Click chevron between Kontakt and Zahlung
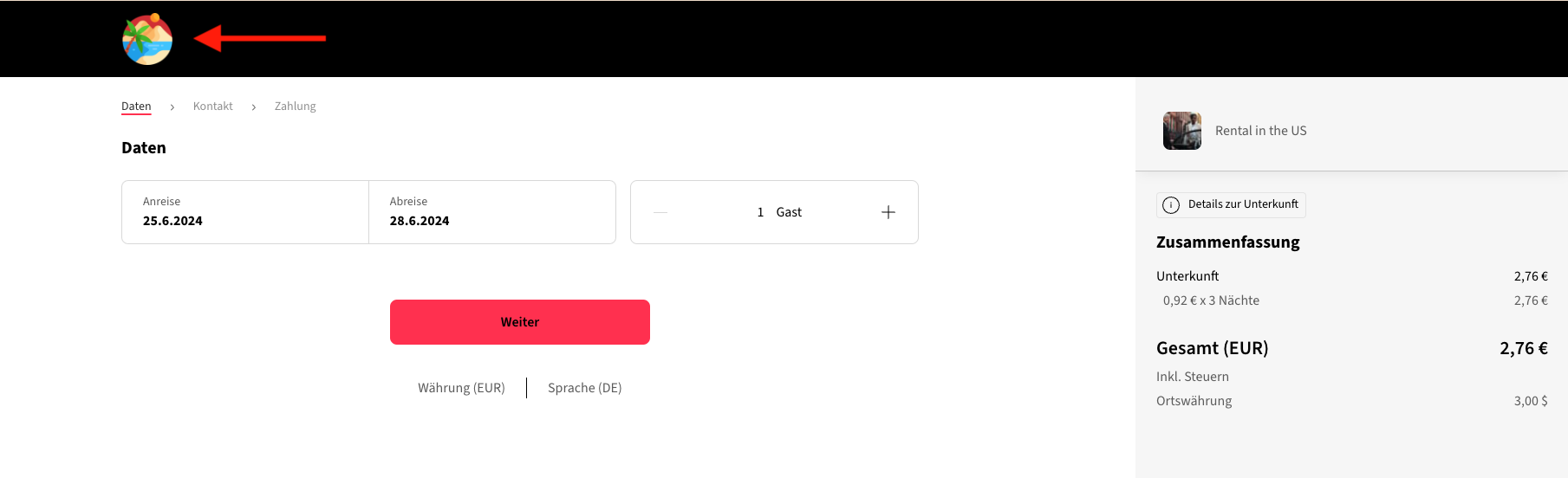 click(x=254, y=107)
